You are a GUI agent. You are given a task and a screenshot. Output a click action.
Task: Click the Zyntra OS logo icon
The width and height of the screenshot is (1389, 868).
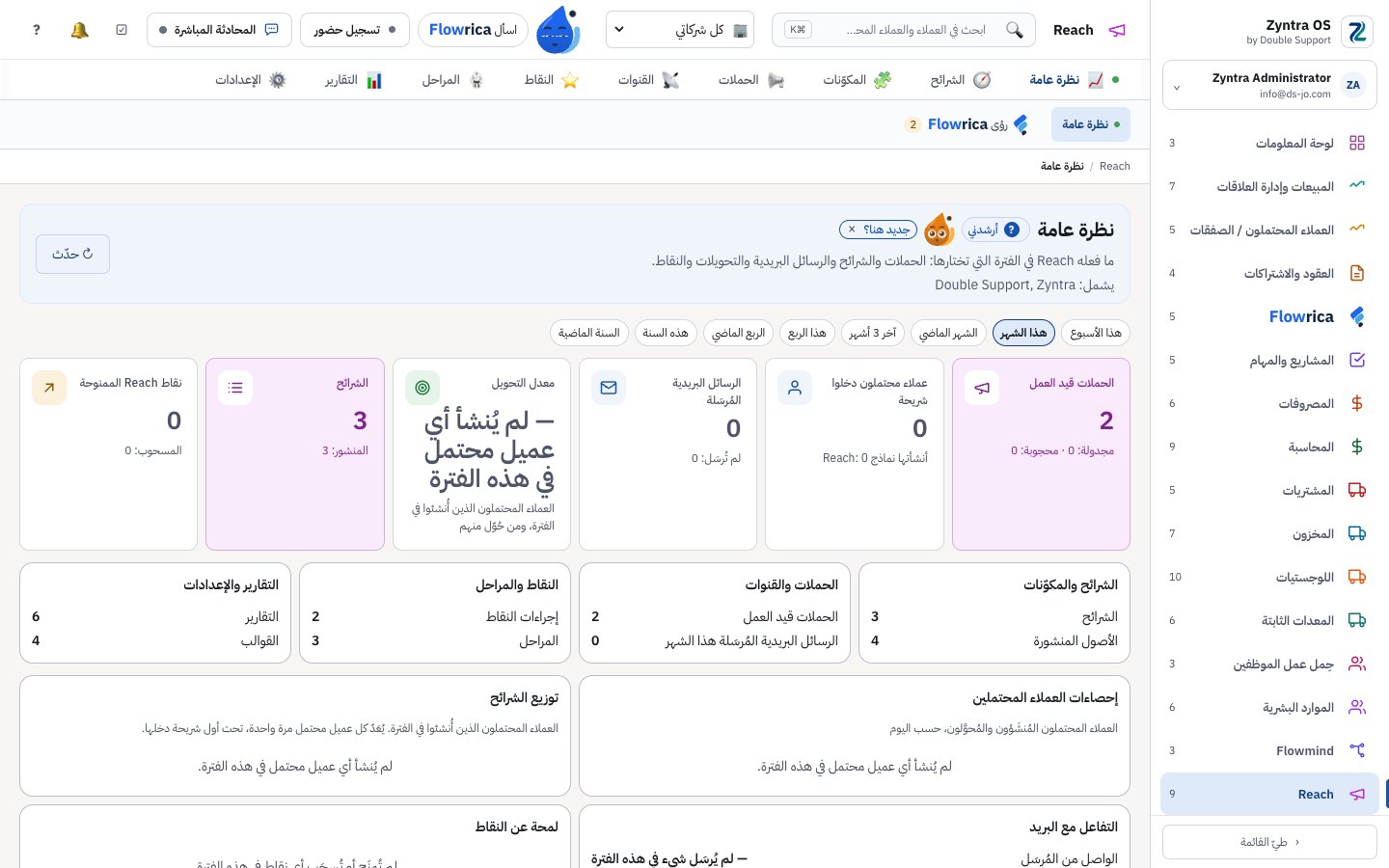click(x=1357, y=32)
